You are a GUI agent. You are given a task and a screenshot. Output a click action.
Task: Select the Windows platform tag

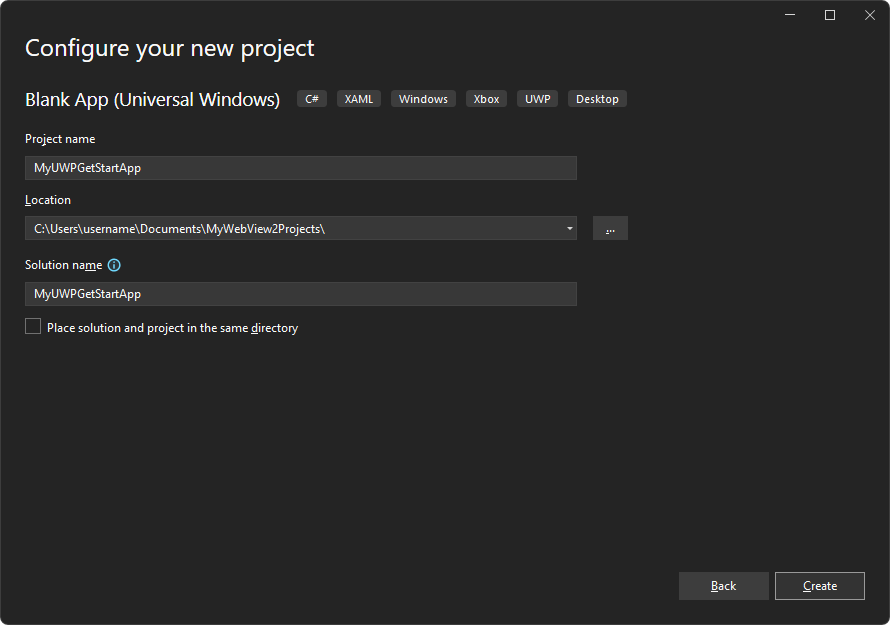pyautogui.click(x=423, y=98)
